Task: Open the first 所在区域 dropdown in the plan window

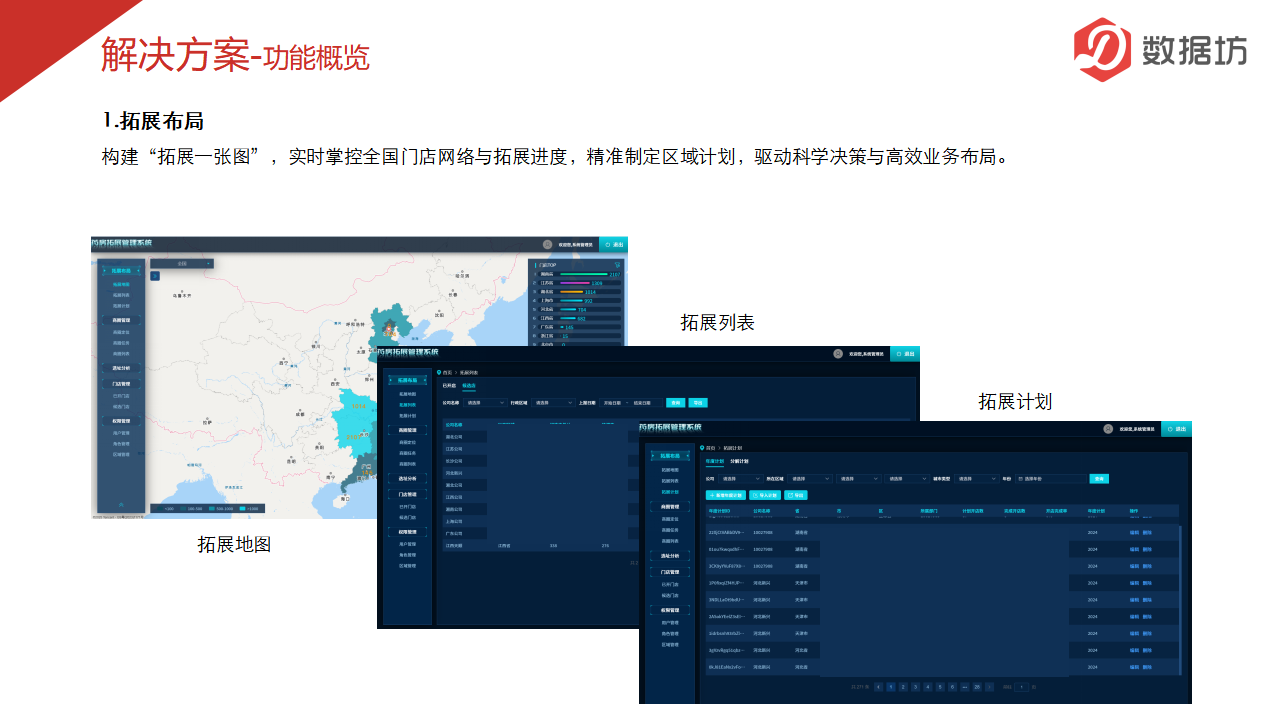Action: pos(810,479)
